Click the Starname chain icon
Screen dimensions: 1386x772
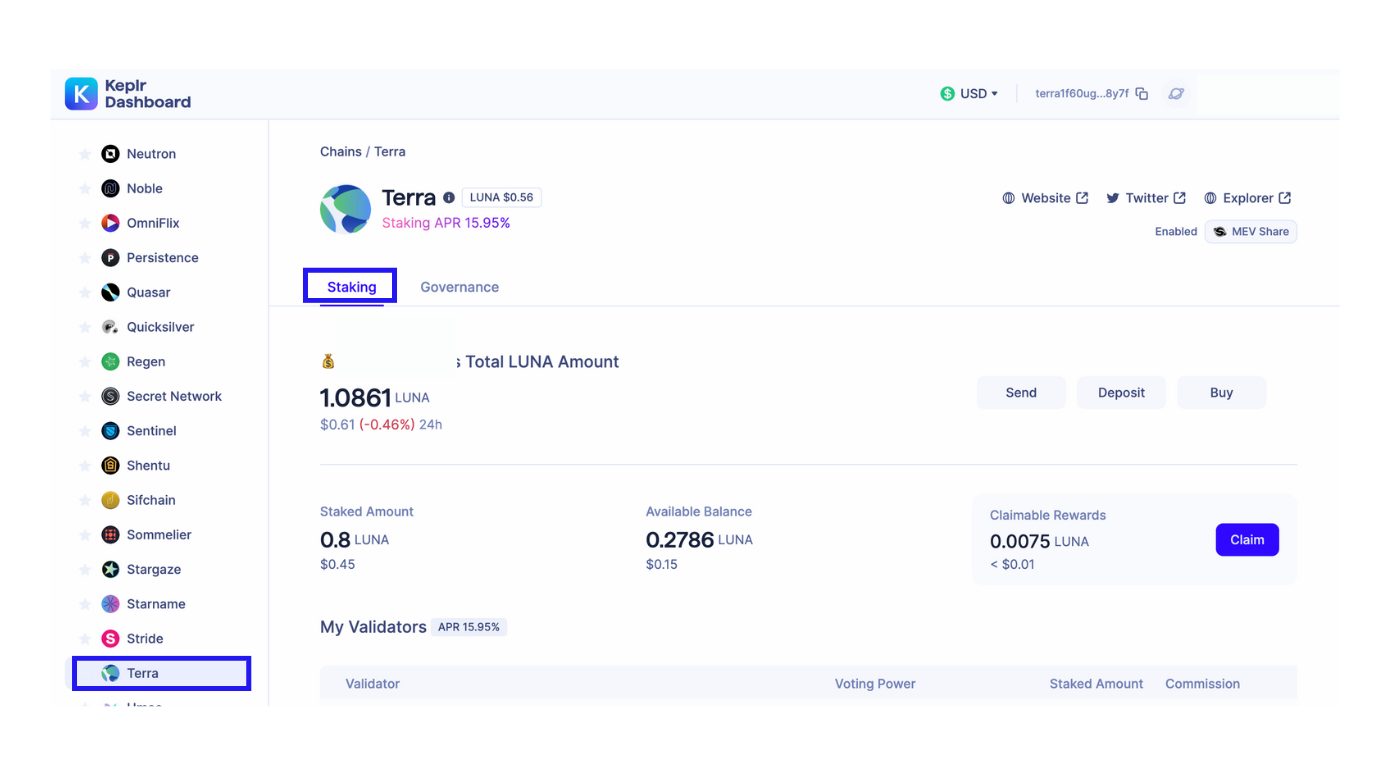tap(111, 604)
